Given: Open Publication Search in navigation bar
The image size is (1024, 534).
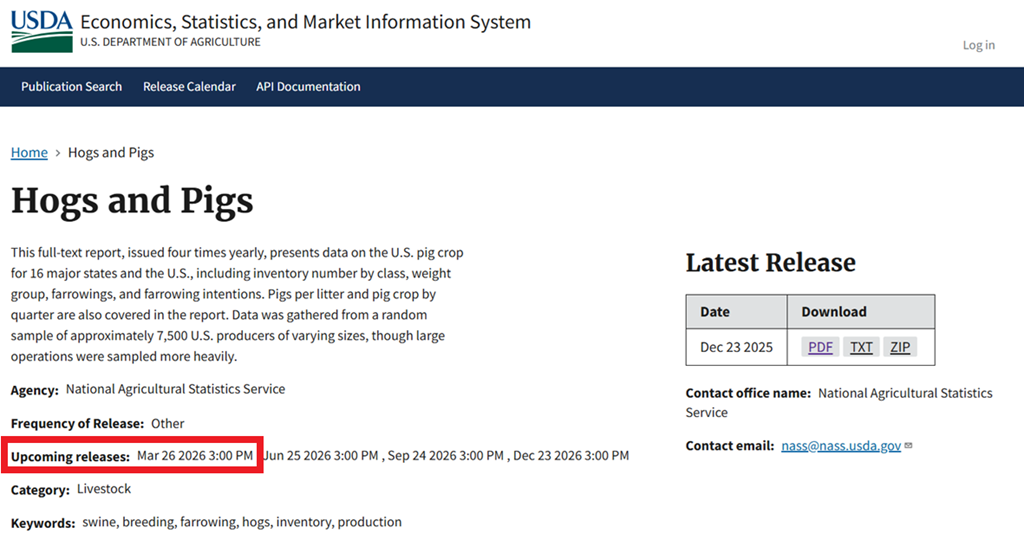Looking at the screenshot, I should (71, 87).
